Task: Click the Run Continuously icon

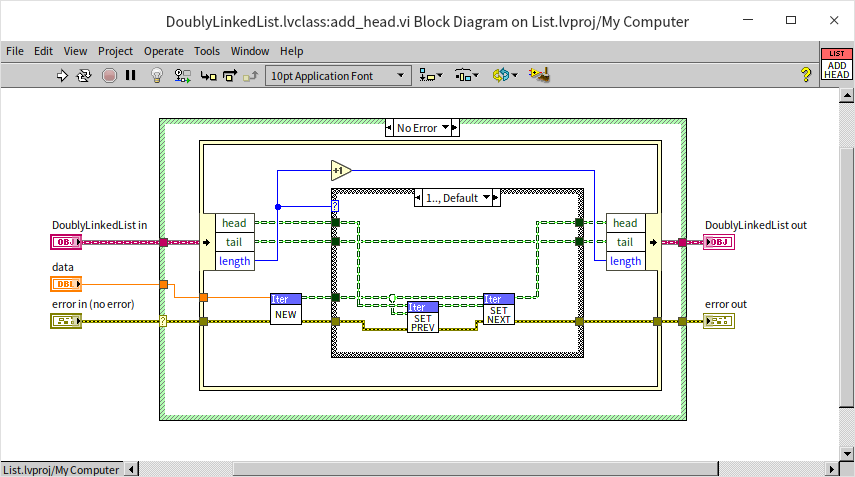Action: click(x=84, y=75)
